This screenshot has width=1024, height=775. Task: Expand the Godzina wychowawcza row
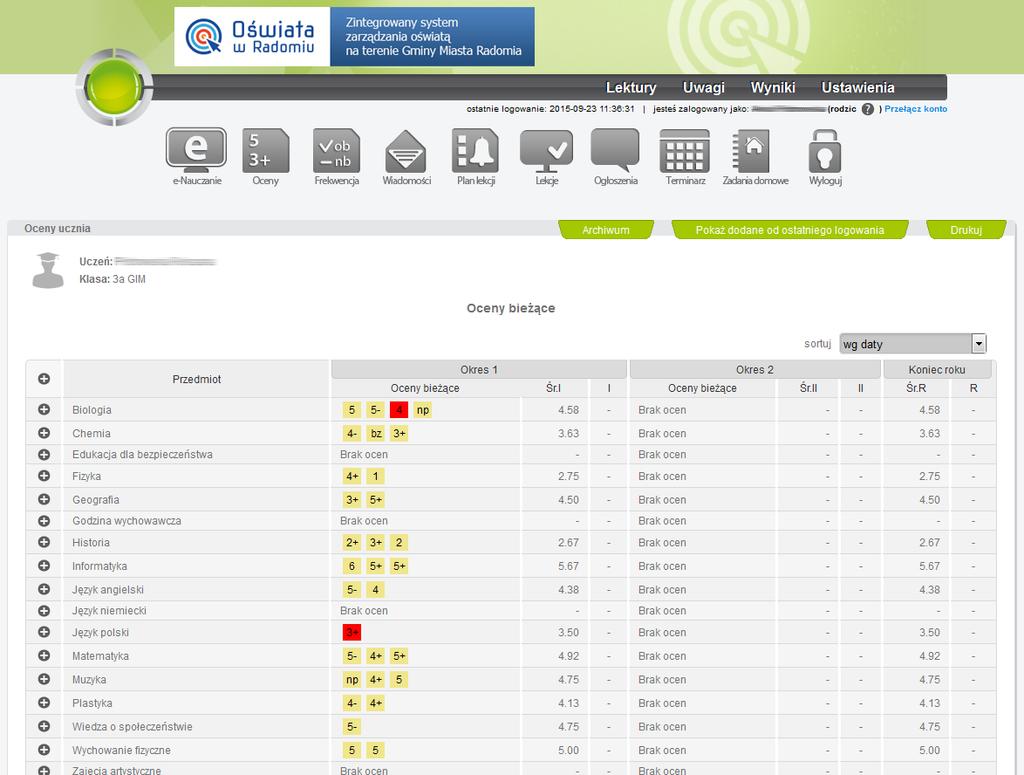pyautogui.click(x=44, y=521)
